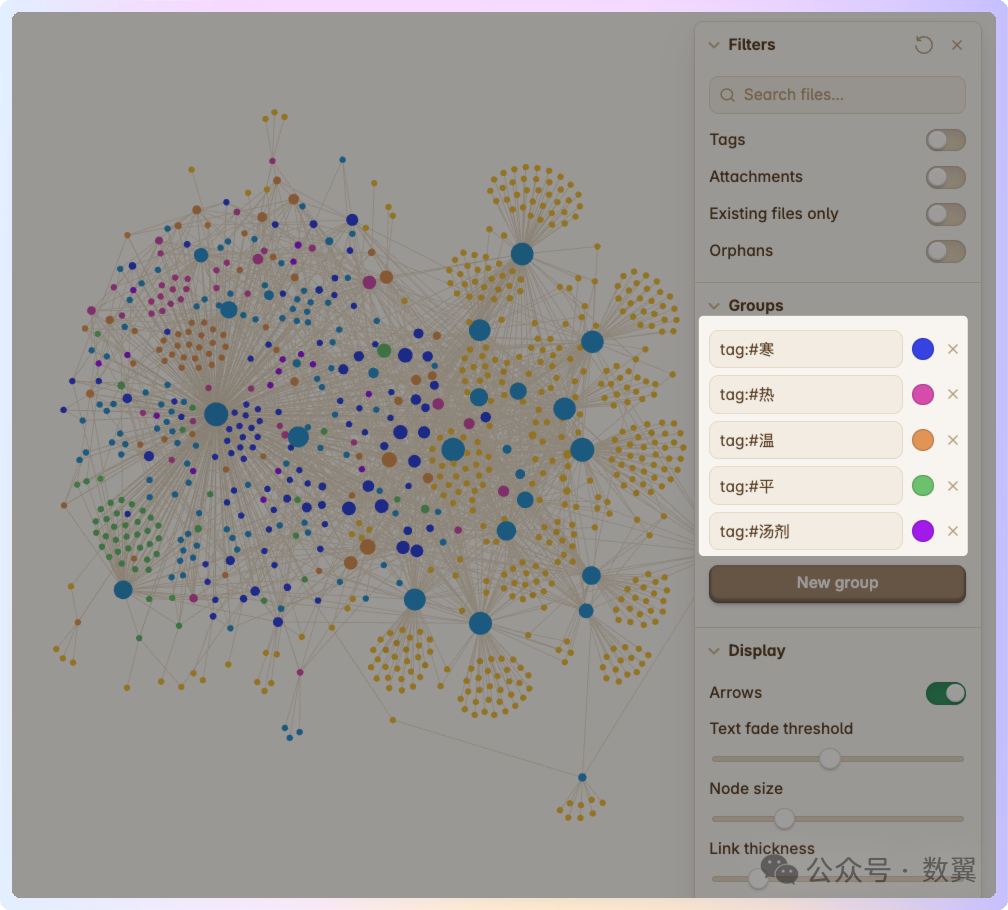Remove the tag:#汤剂 group
Viewport: 1008px width, 910px height.
[953, 531]
